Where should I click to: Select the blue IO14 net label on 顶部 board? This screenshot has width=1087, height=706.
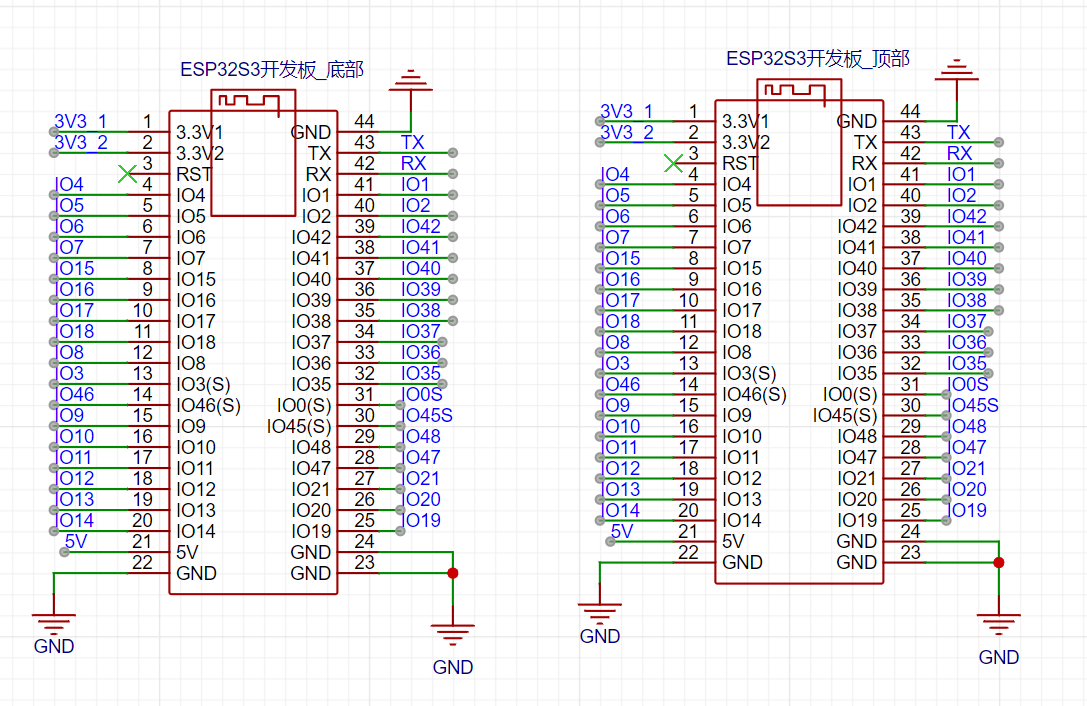tap(620, 510)
